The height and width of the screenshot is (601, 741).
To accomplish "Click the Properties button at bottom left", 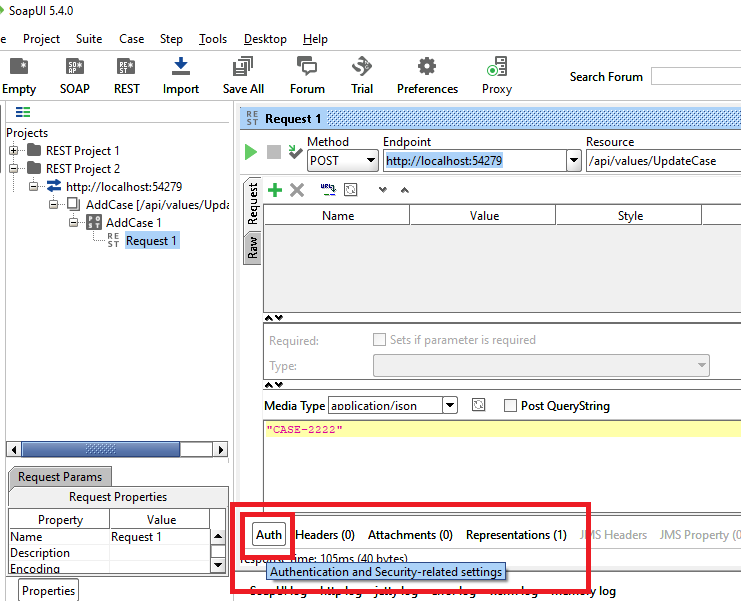I will click(x=48, y=591).
